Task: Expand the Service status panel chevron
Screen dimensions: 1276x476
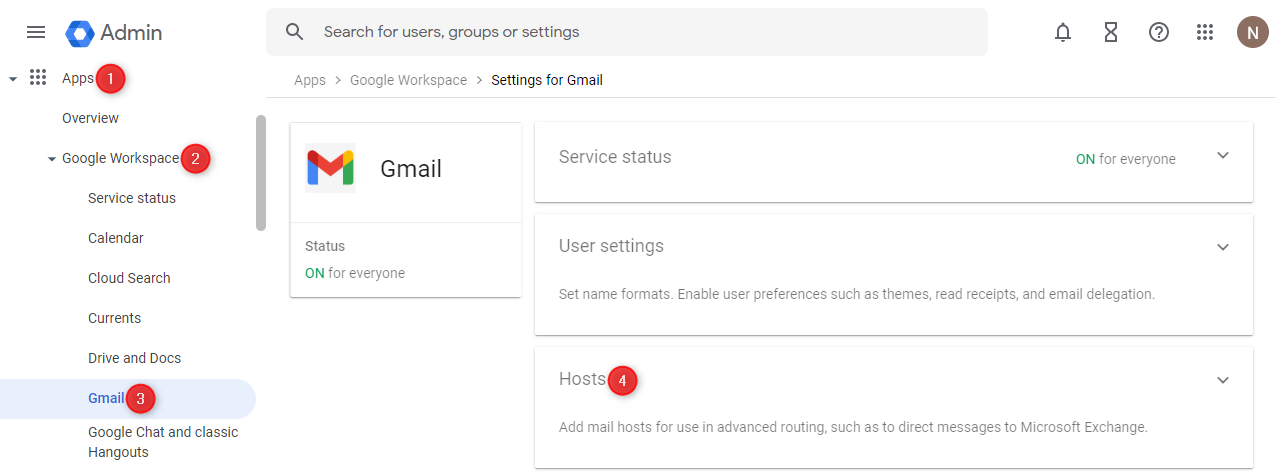Action: [1222, 156]
